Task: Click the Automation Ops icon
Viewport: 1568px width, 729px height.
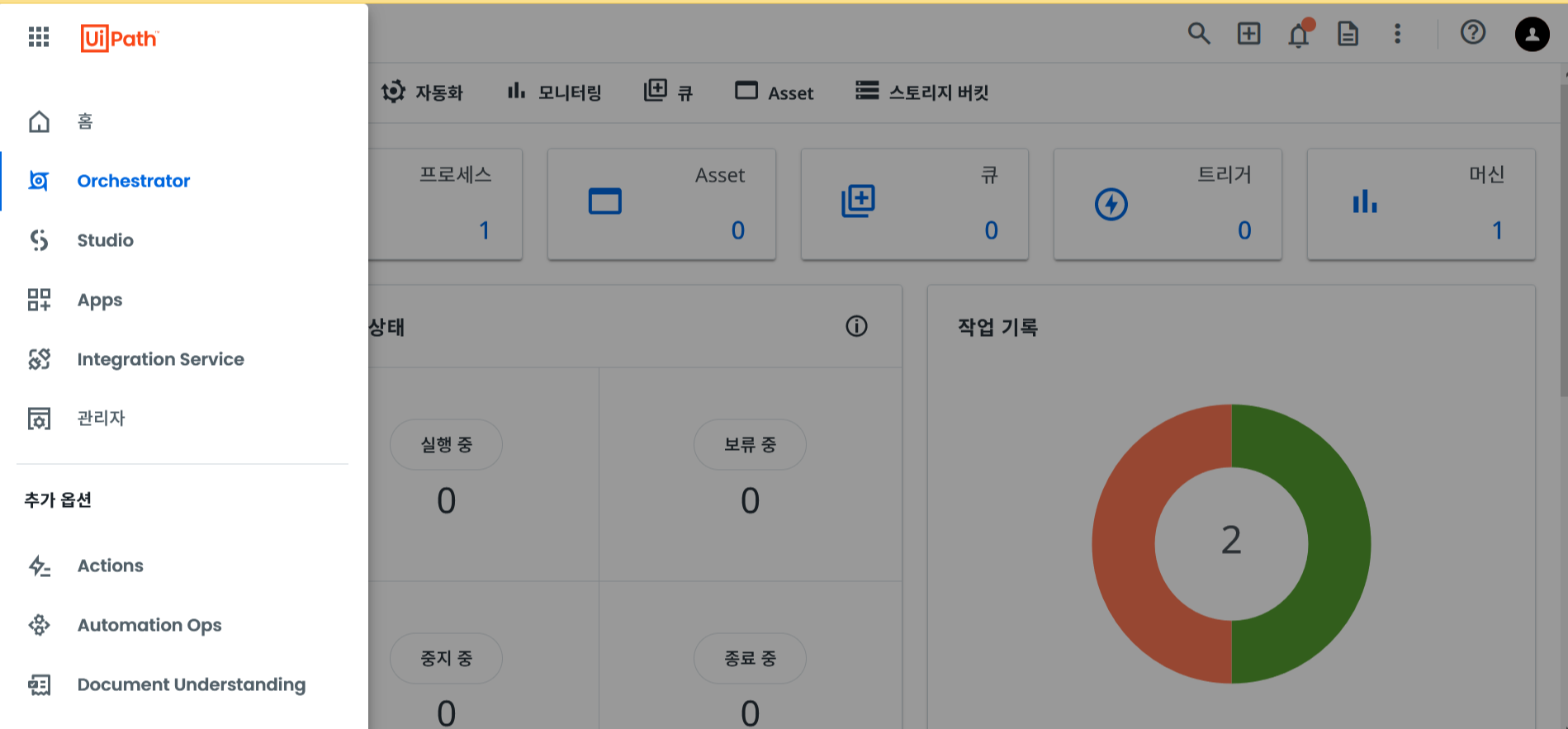Action: point(39,625)
